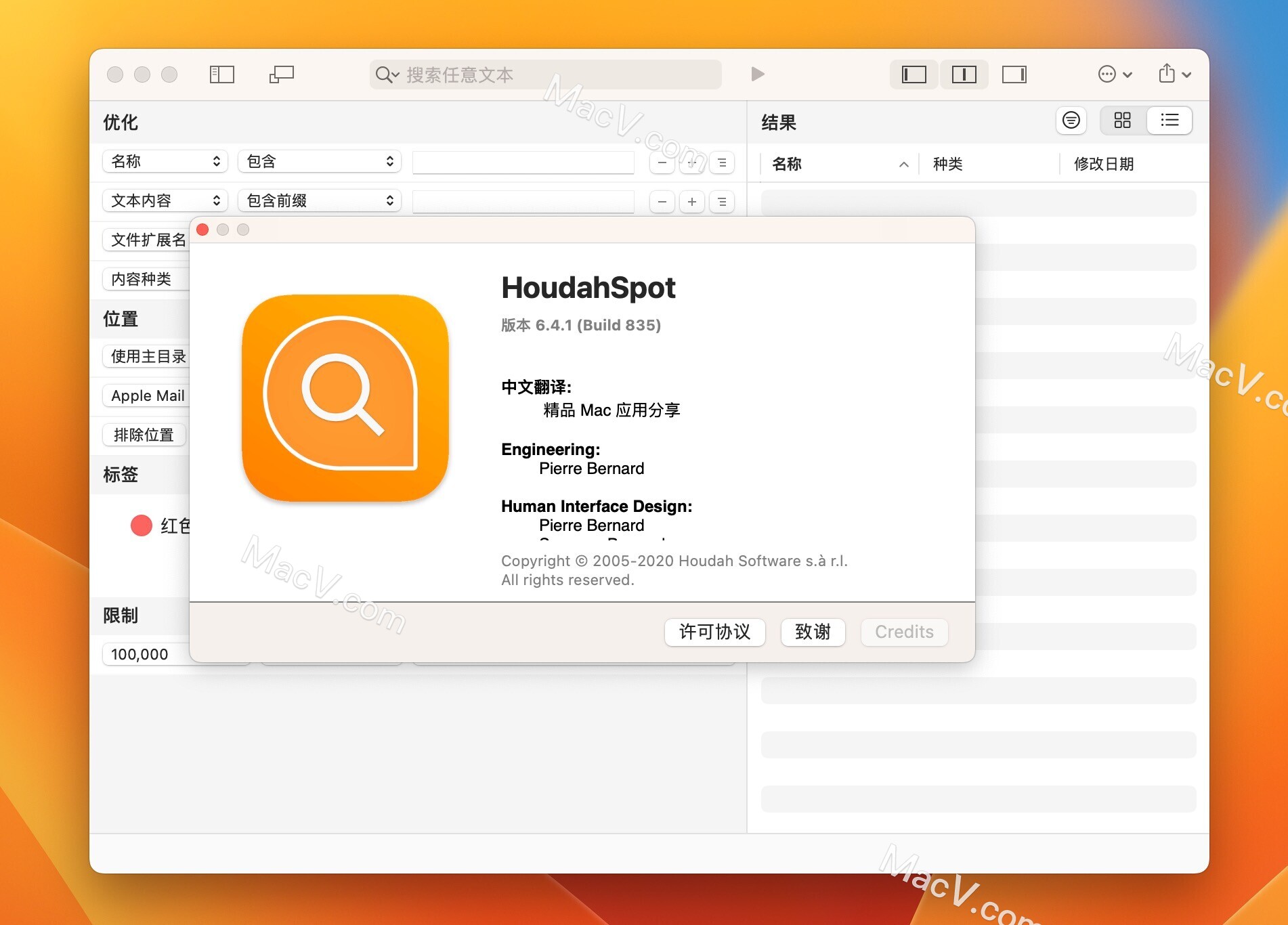Image resolution: width=1288 pixels, height=925 pixels.
Task: Open the 包含 operator dropdown
Action: click(x=320, y=161)
